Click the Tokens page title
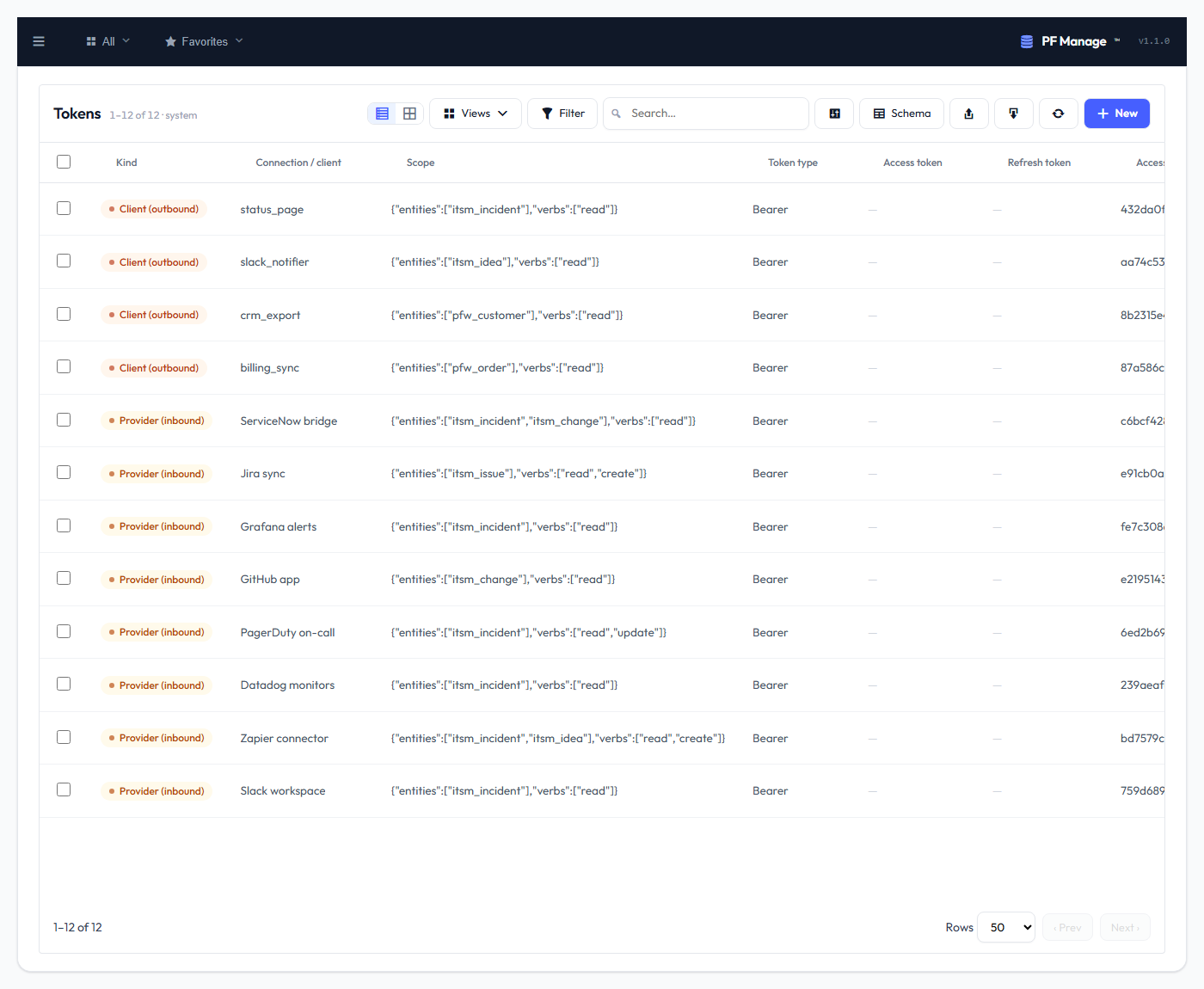This screenshot has width=1204, height=989. 77,114
